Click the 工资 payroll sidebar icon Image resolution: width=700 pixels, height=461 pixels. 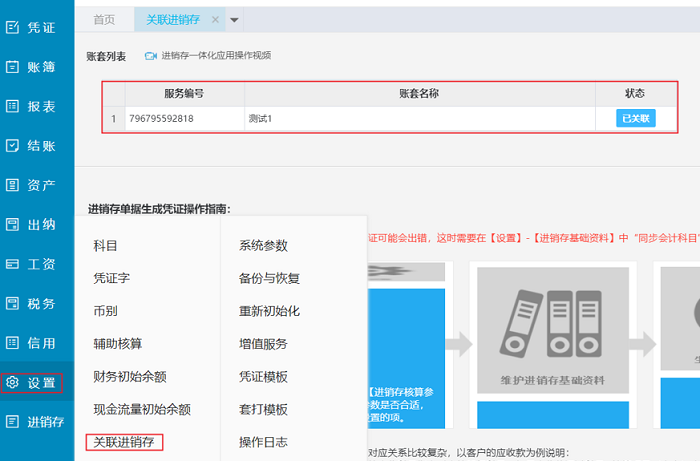coord(13,264)
